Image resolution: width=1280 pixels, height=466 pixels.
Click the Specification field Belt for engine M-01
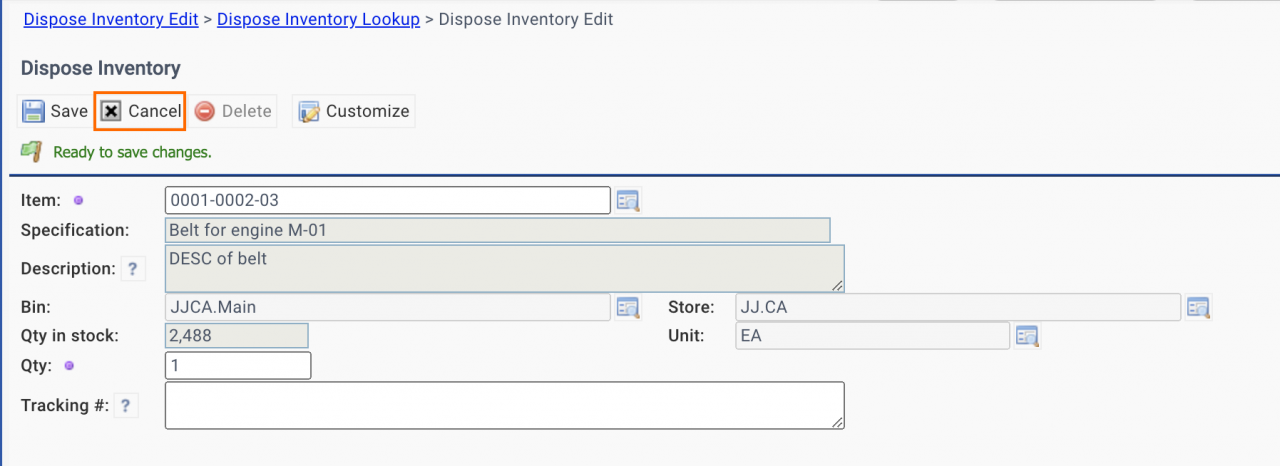(497, 230)
